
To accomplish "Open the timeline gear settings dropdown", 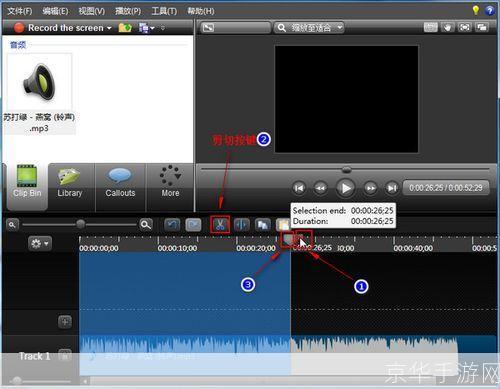I will pyautogui.click(x=39, y=244).
